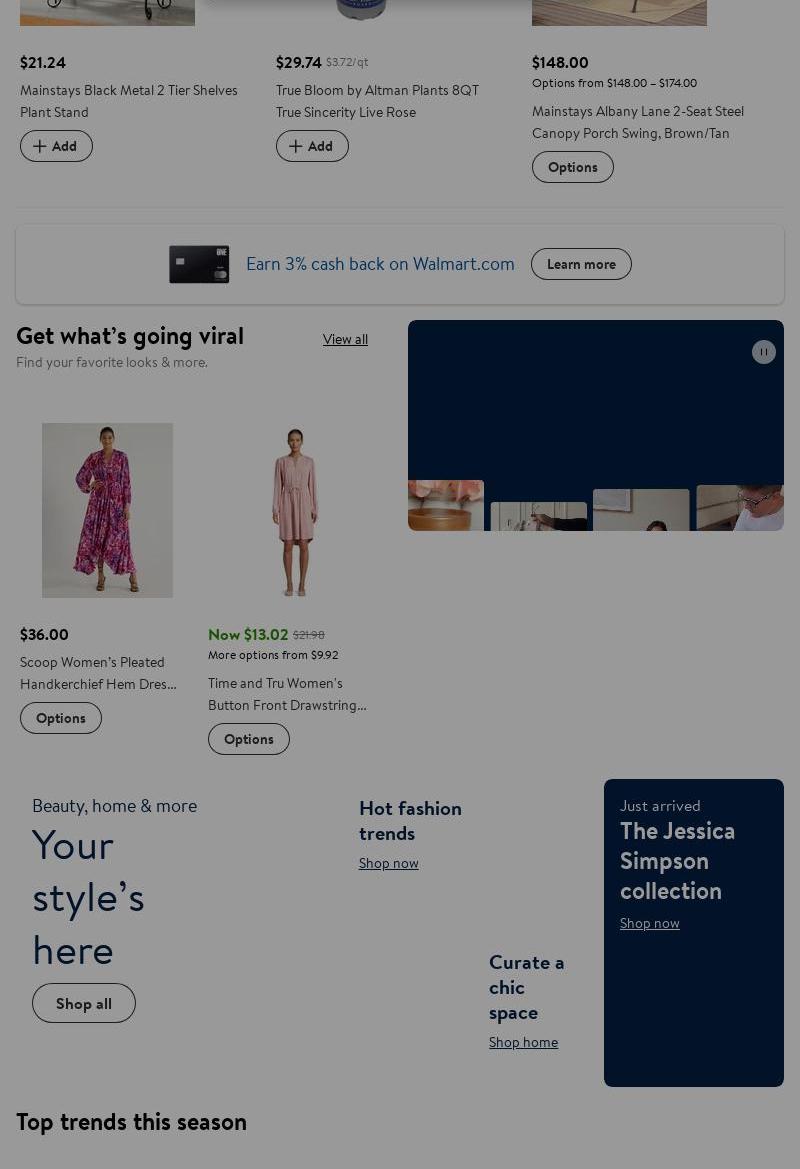Pause the video carousel
The image size is (800, 1169).
[x=763, y=352]
